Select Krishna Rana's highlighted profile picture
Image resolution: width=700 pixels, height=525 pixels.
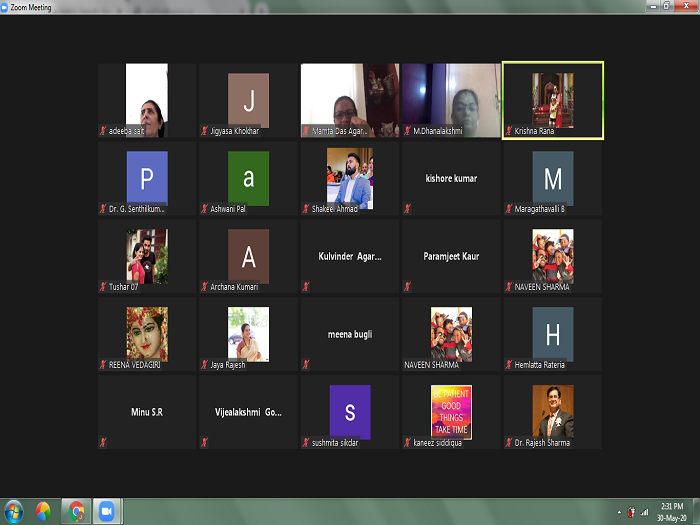pos(553,100)
